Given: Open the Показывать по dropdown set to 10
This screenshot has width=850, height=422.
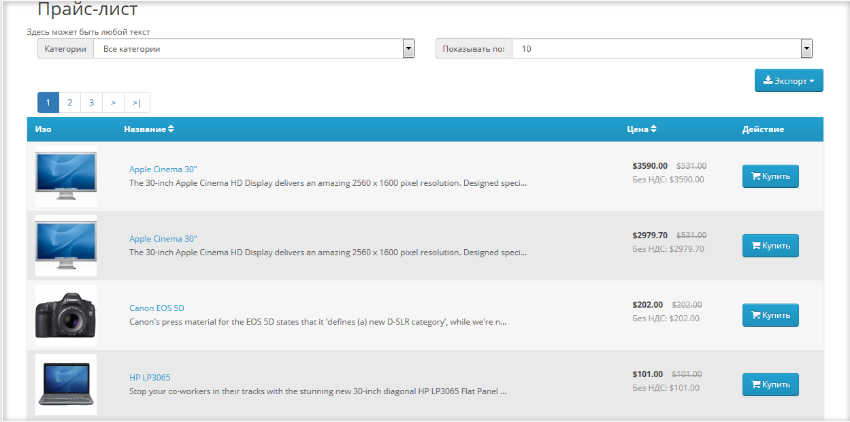Looking at the screenshot, I should click(662, 49).
